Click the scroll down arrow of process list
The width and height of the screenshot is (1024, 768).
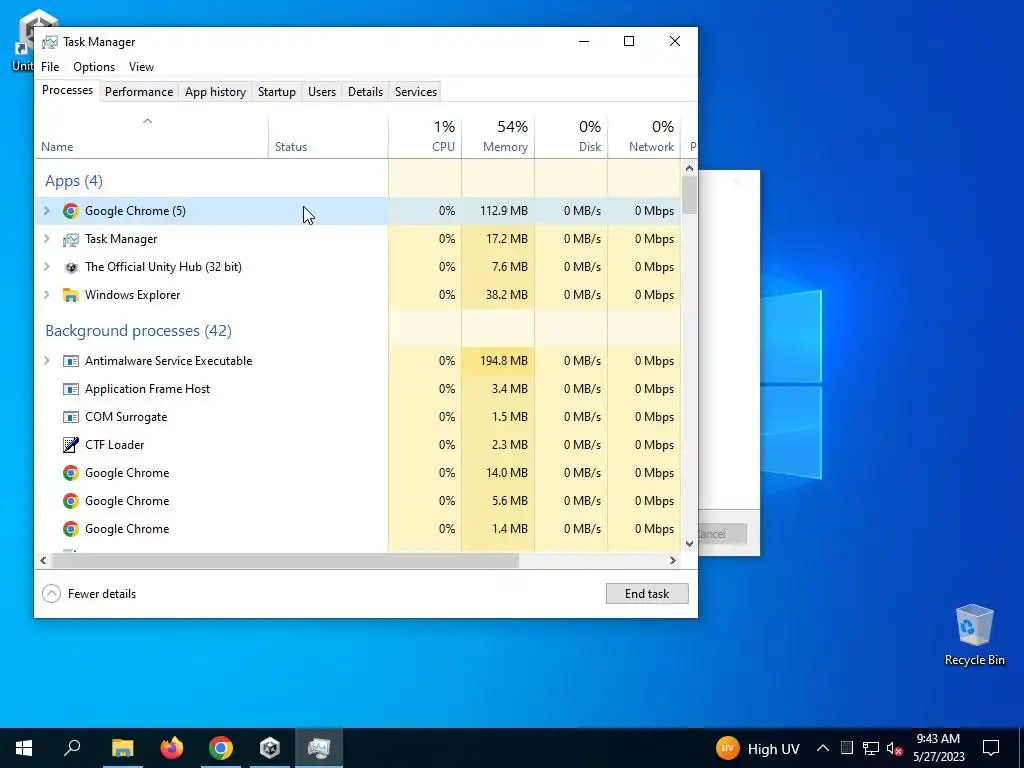tap(690, 543)
